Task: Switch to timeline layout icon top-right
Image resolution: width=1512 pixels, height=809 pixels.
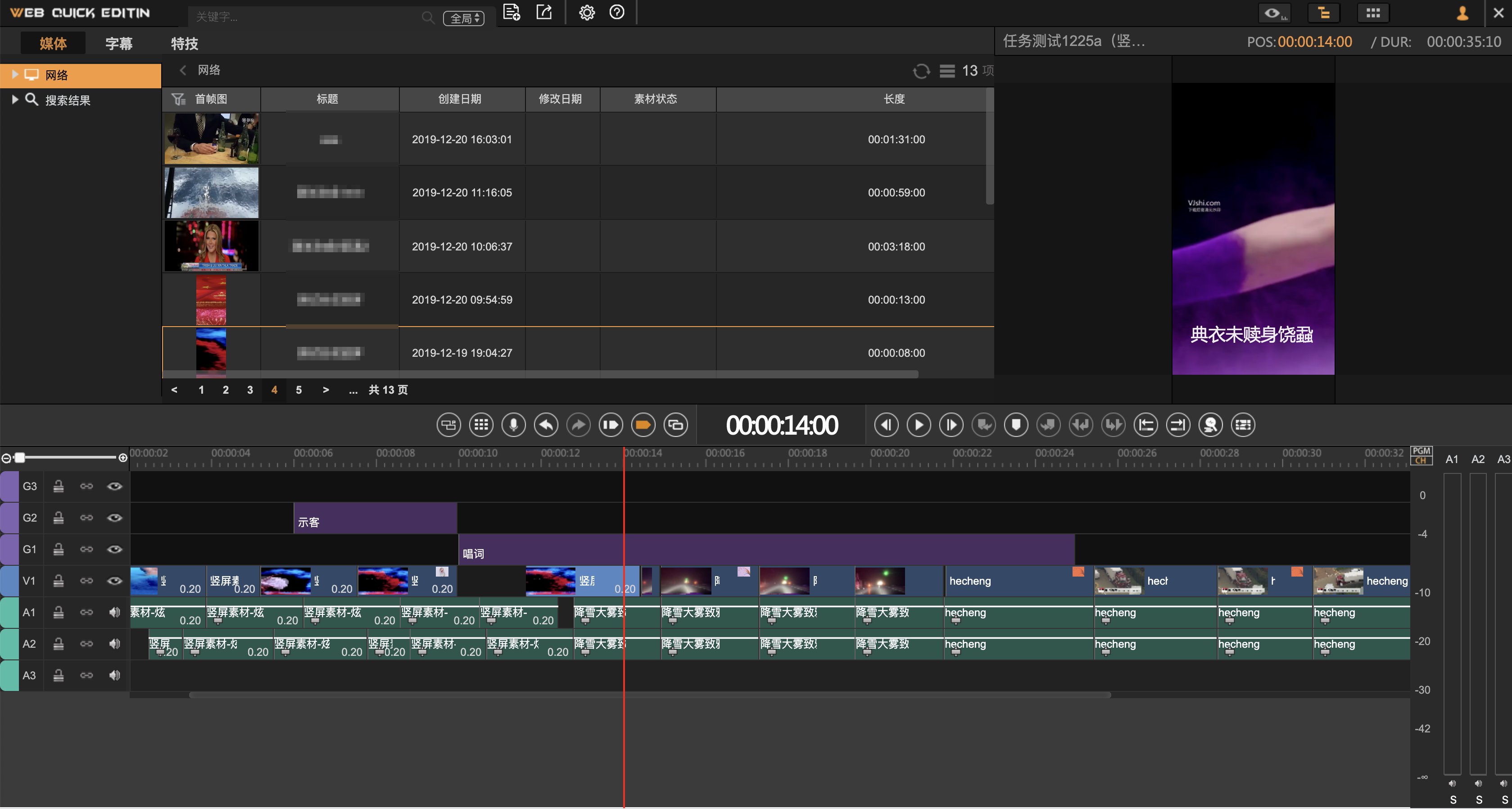Action: pyautogui.click(x=1324, y=13)
